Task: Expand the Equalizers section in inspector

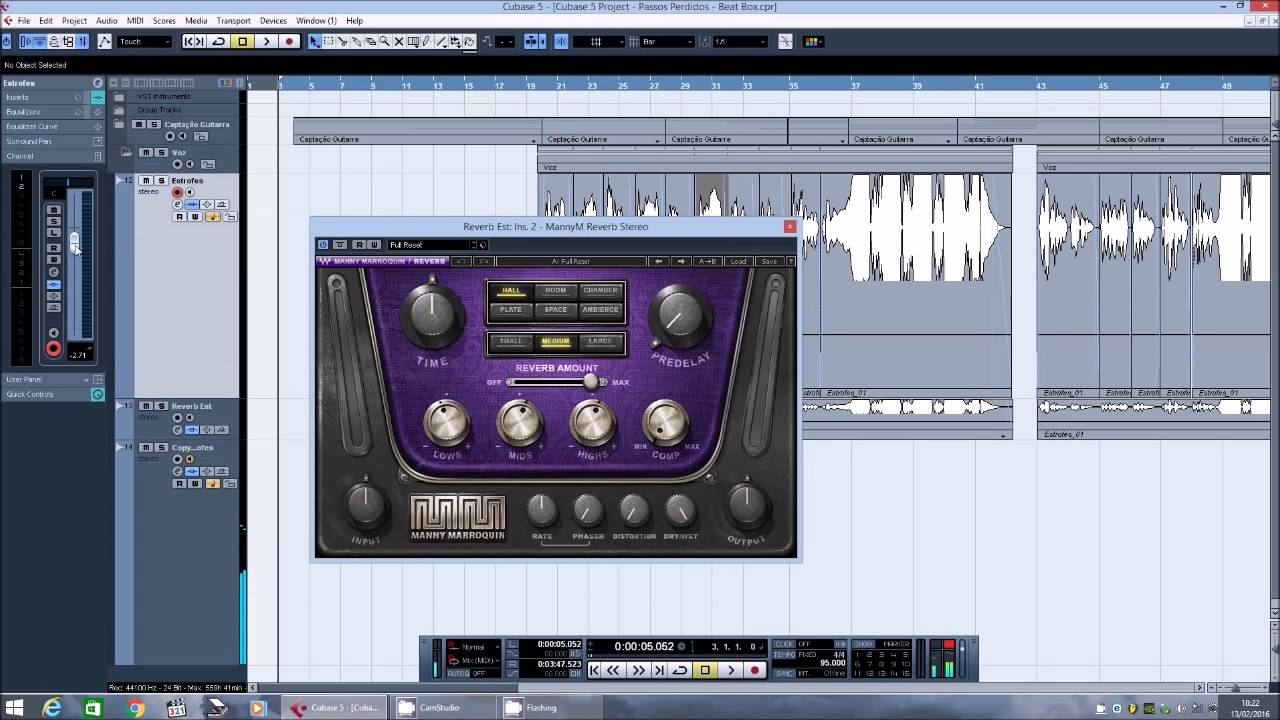Action: tap(52, 112)
